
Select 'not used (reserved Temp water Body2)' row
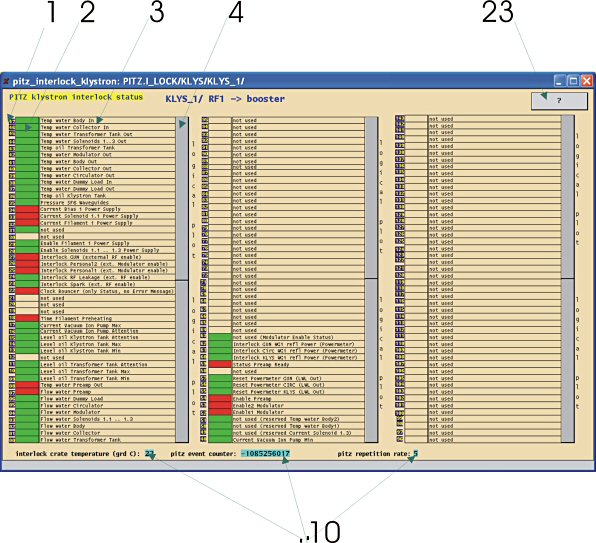click(298, 419)
